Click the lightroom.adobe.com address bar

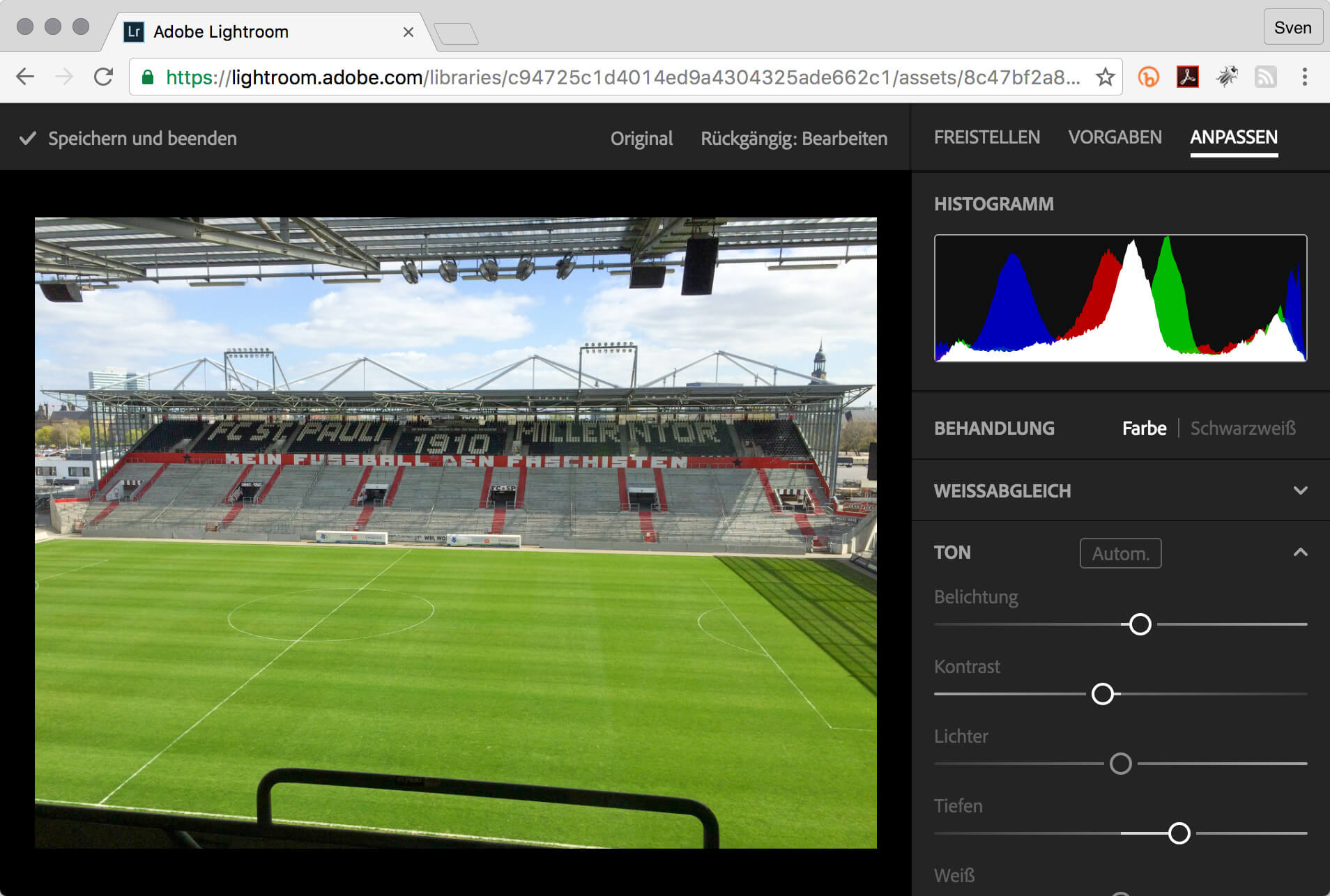625,77
